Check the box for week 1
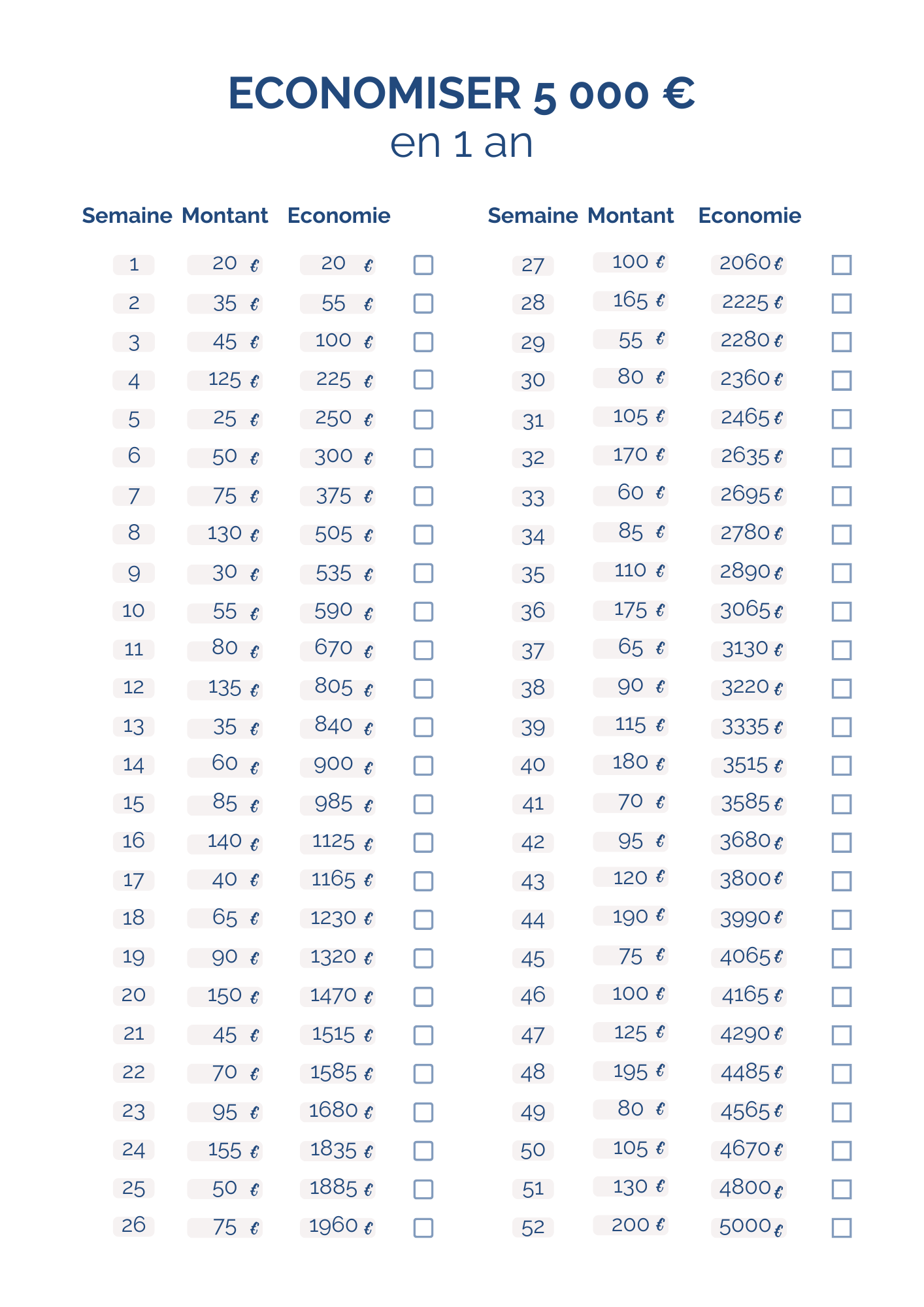924x1307 pixels. click(423, 265)
